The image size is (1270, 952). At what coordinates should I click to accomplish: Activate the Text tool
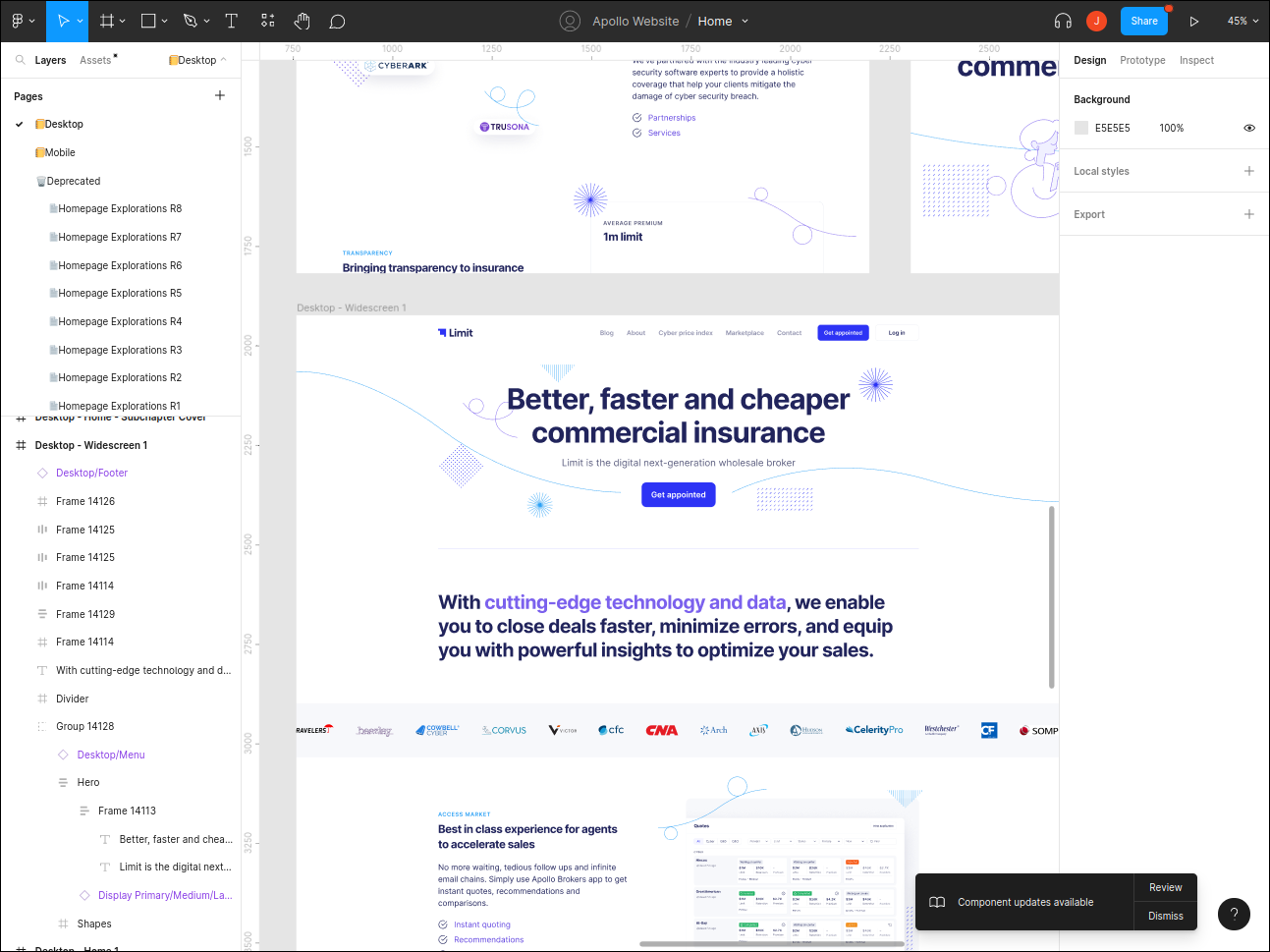232,21
